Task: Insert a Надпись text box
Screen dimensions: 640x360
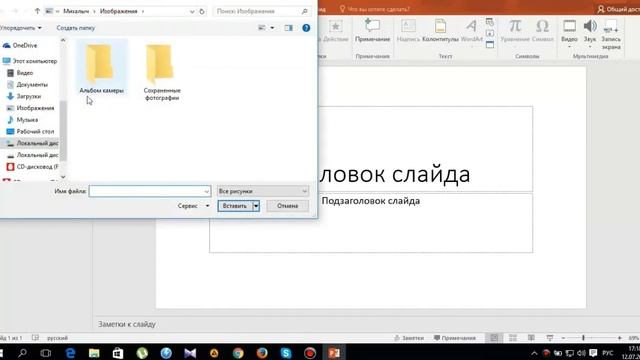Action: 408,31
